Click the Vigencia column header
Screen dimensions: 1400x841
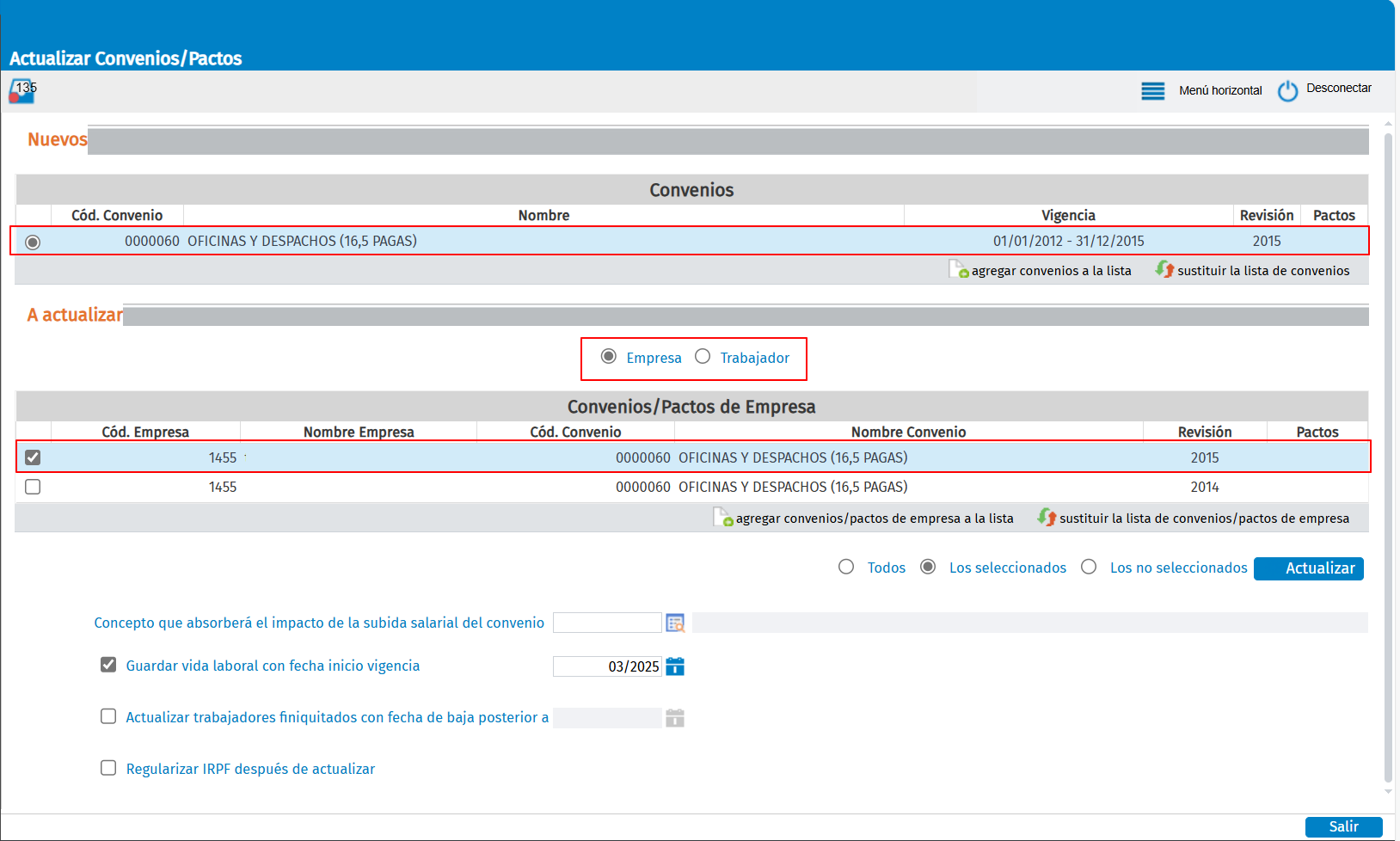(1068, 215)
